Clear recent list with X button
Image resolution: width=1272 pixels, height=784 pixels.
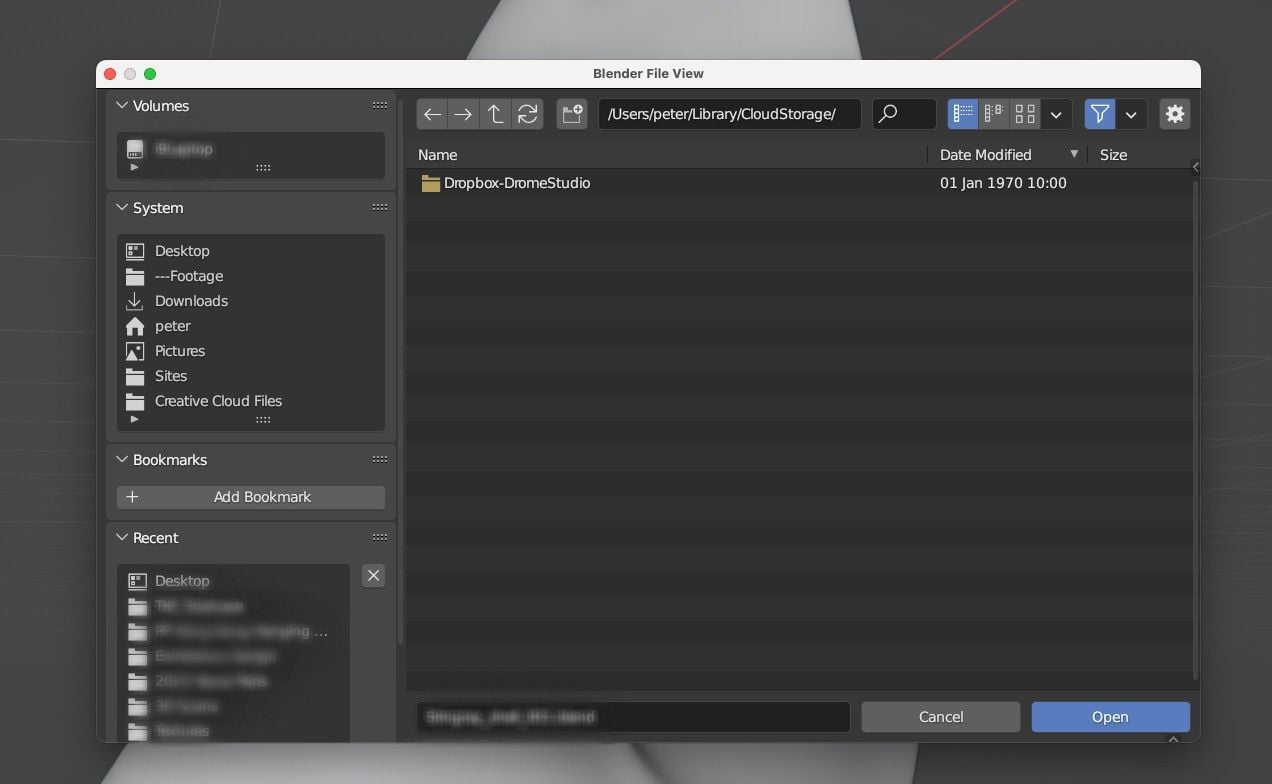click(373, 575)
